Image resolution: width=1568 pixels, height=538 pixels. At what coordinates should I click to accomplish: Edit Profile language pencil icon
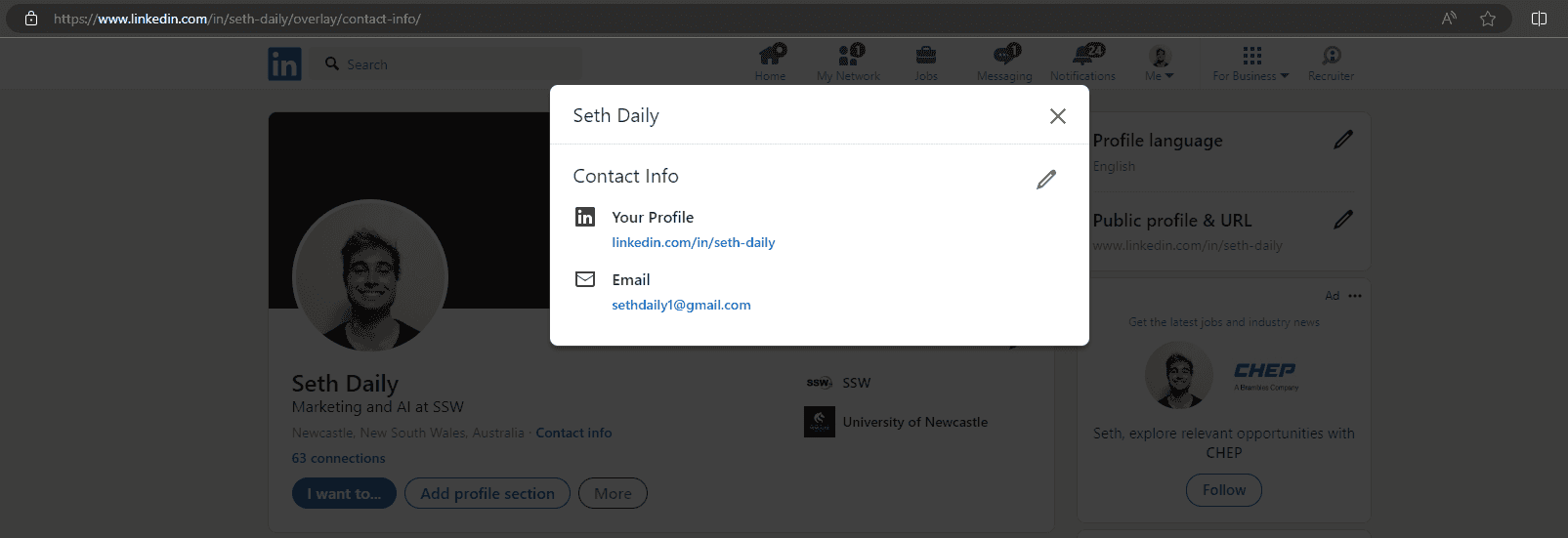point(1343,140)
